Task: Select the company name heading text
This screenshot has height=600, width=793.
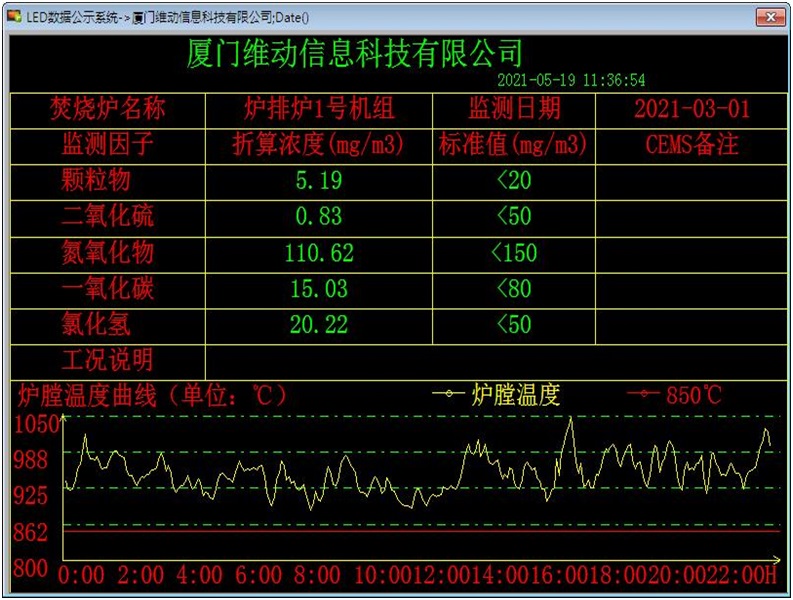Action: point(355,53)
